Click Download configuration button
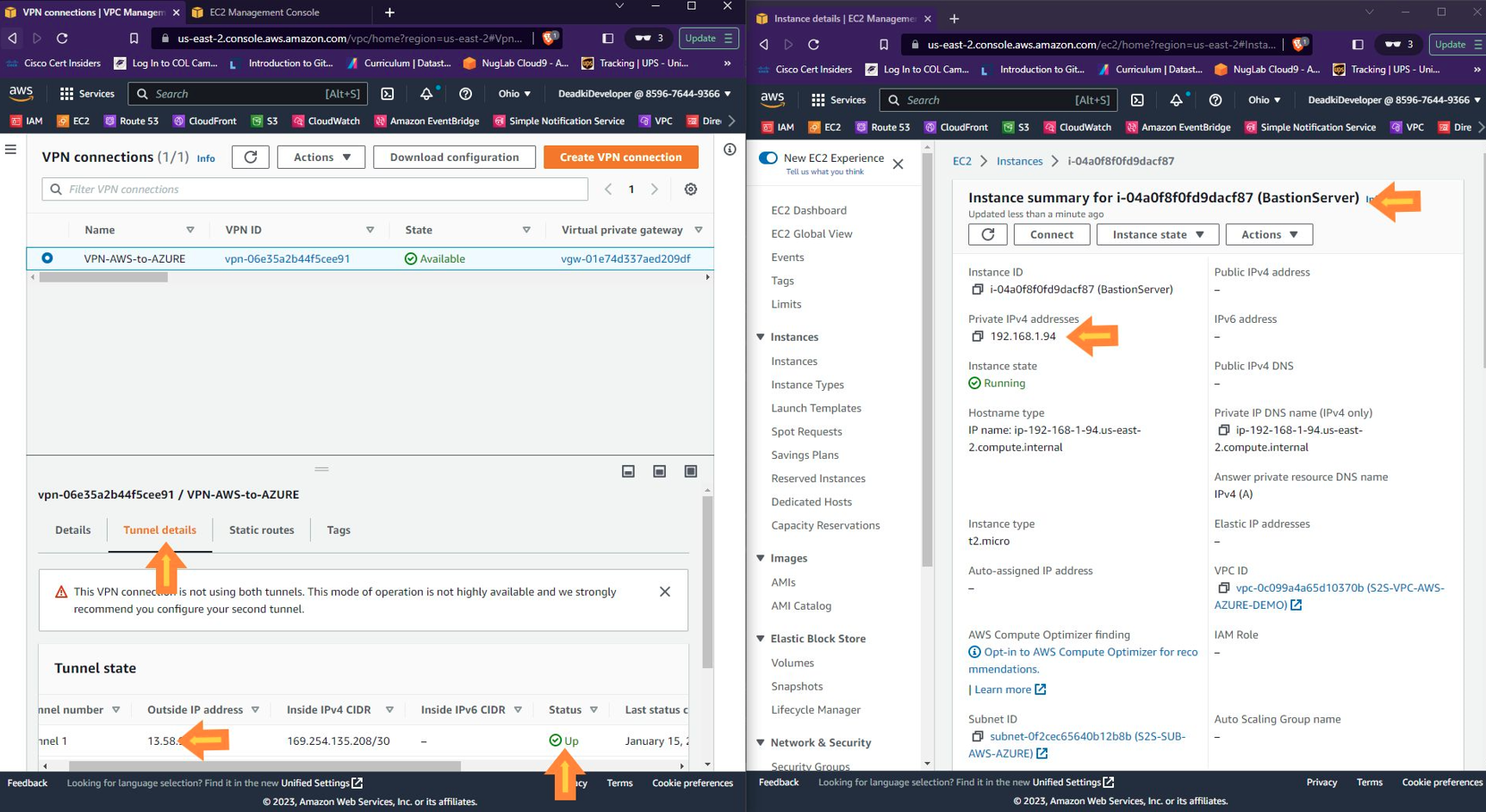Viewport: 1486px width, 812px height. coord(454,157)
